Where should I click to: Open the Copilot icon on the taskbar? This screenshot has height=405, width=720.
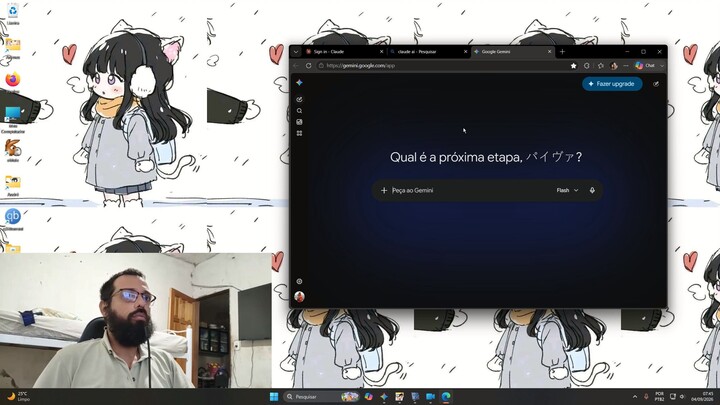(368, 396)
